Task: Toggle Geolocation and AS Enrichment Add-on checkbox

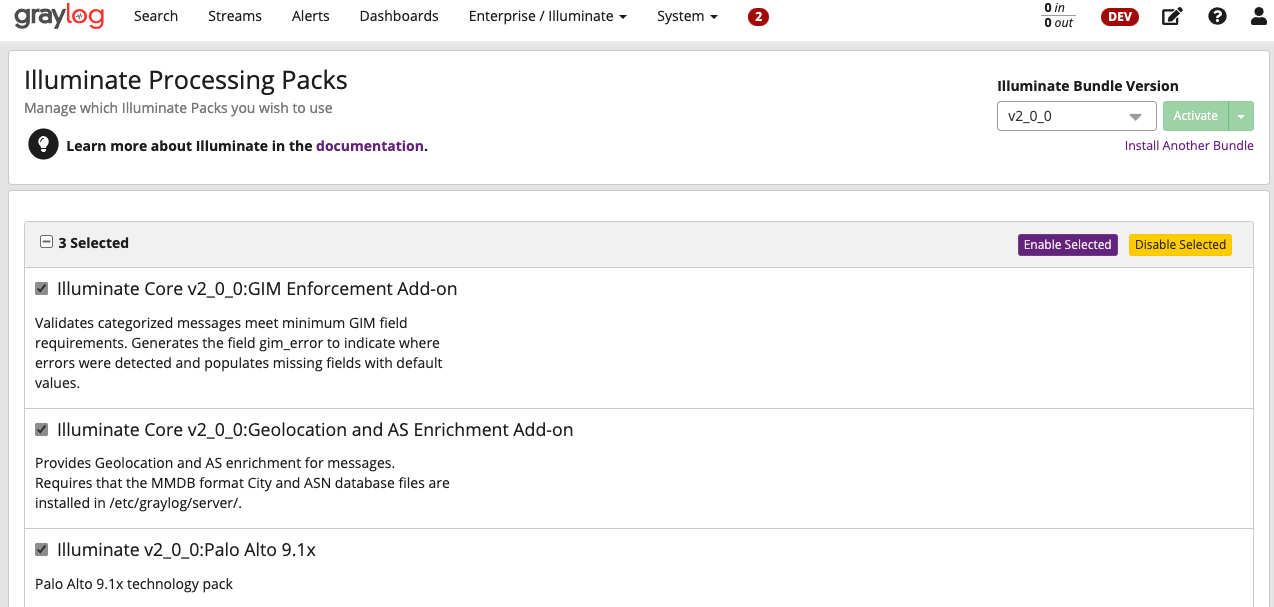Action: [x=42, y=430]
